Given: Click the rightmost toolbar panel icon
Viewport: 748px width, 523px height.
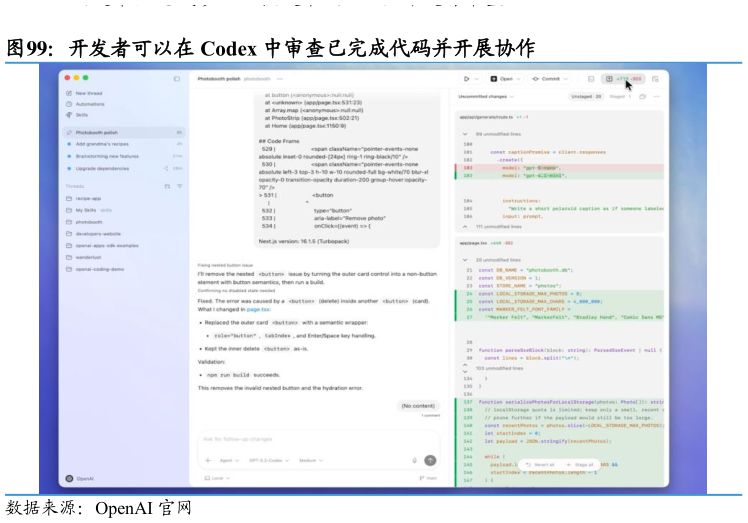Looking at the screenshot, I should pos(655,79).
